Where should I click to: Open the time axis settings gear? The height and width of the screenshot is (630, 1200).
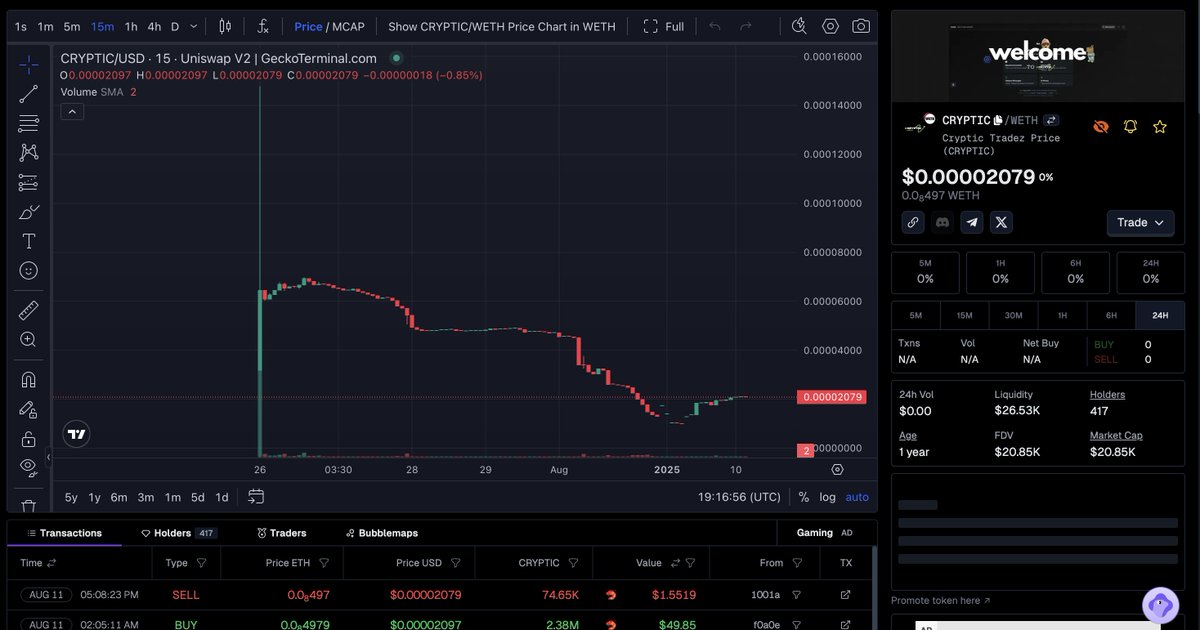pos(837,469)
